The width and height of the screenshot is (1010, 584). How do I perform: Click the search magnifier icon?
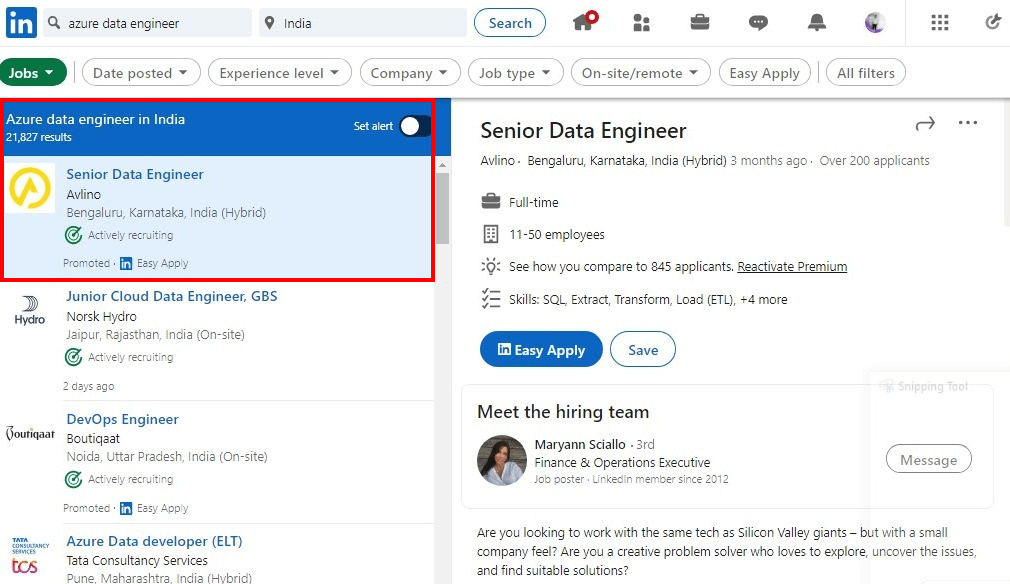pos(54,23)
